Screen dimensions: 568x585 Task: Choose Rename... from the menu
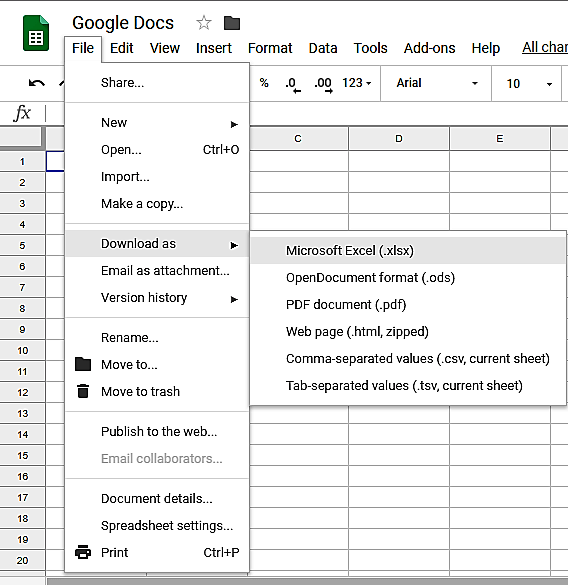click(157, 337)
